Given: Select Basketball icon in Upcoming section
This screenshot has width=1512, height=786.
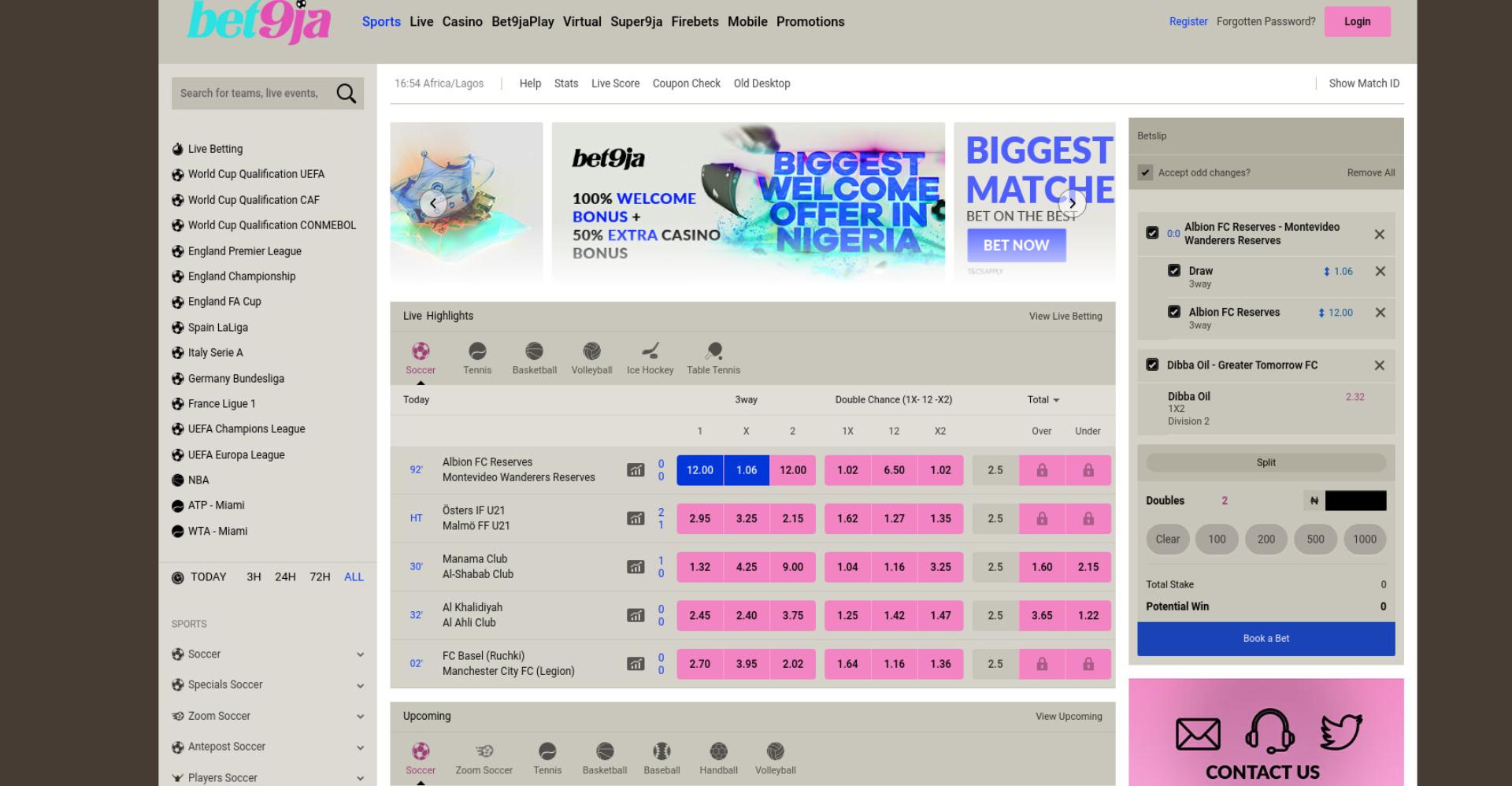Looking at the screenshot, I should tap(605, 751).
